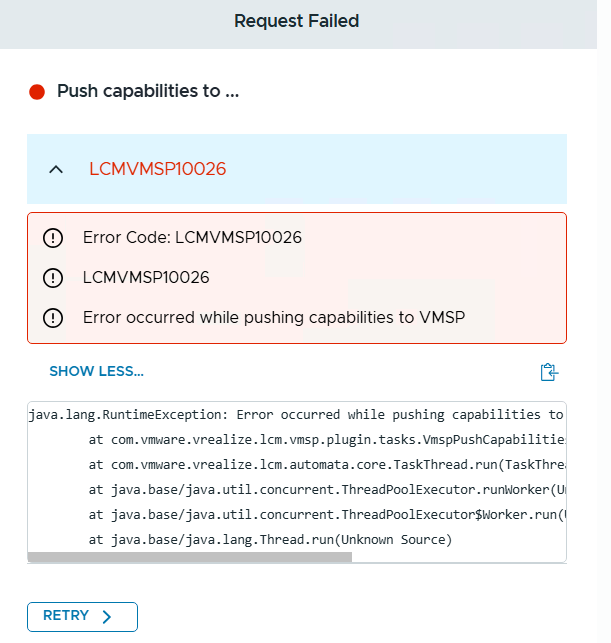
Task: Click the TaskThread.run stack trace line
Action: [x=326, y=465]
